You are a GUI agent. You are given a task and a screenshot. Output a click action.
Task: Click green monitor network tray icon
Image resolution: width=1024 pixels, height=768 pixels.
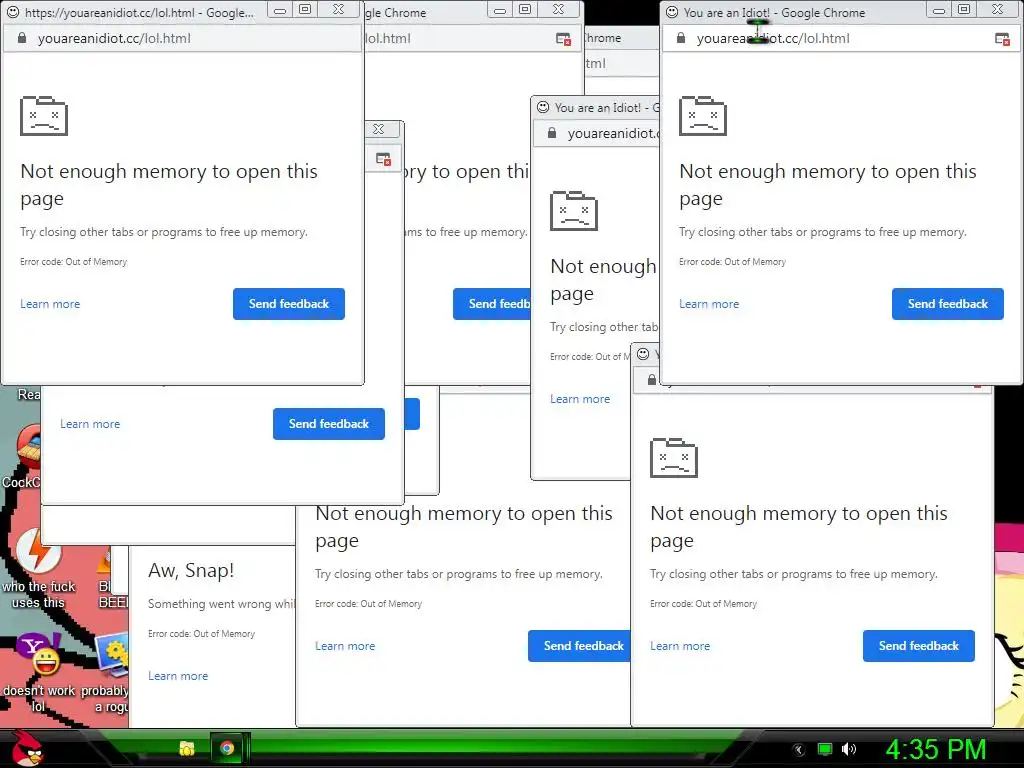(x=825, y=749)
